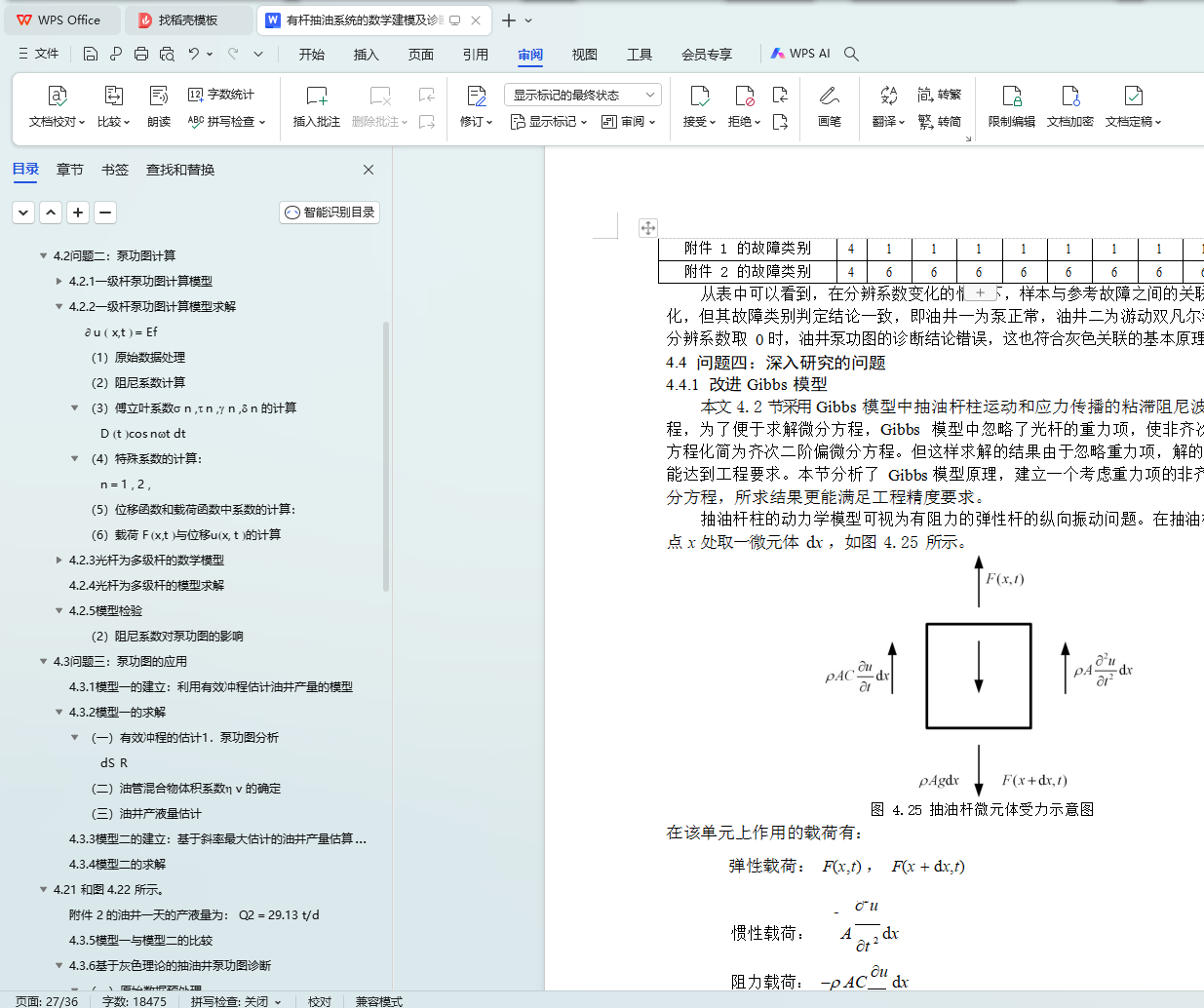The height and width of the screenshot is (1008, 1204).
Task: Click the 比较 compare documents button
Action: (113, 106)
